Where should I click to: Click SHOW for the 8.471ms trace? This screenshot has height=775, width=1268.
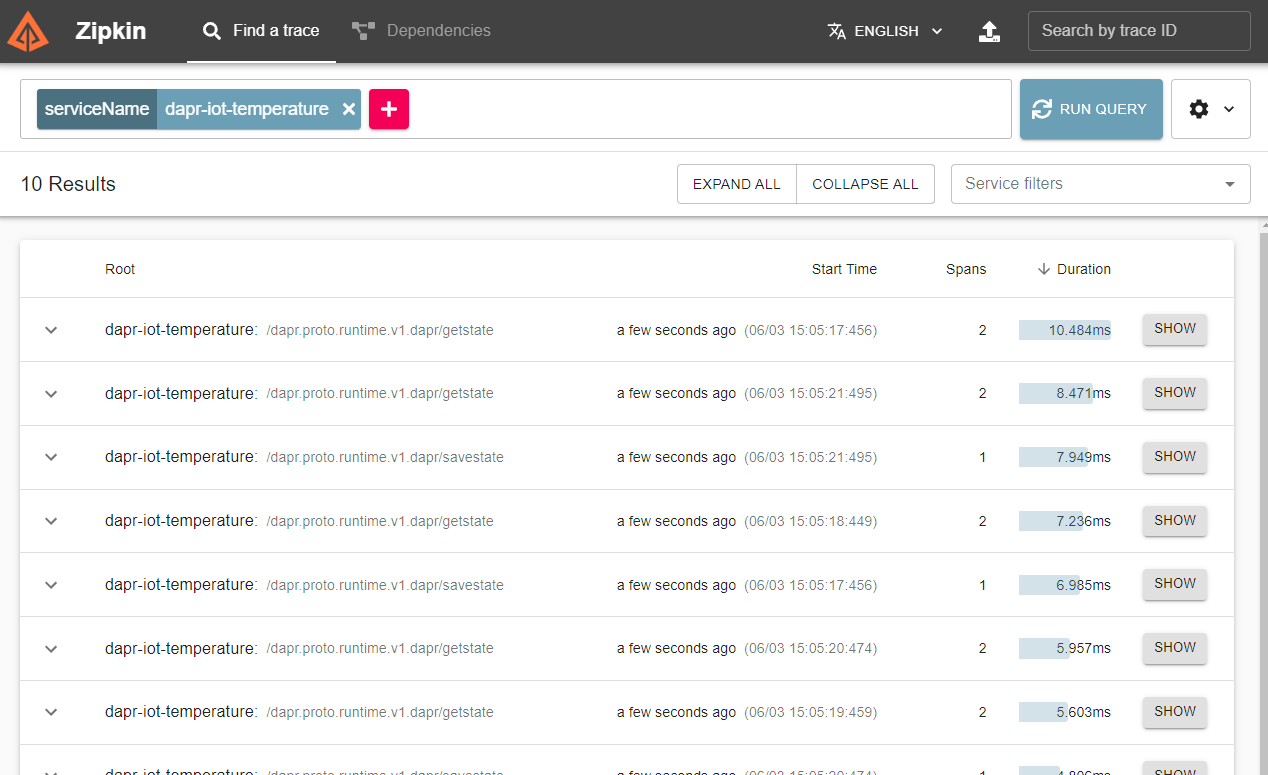1175,393
